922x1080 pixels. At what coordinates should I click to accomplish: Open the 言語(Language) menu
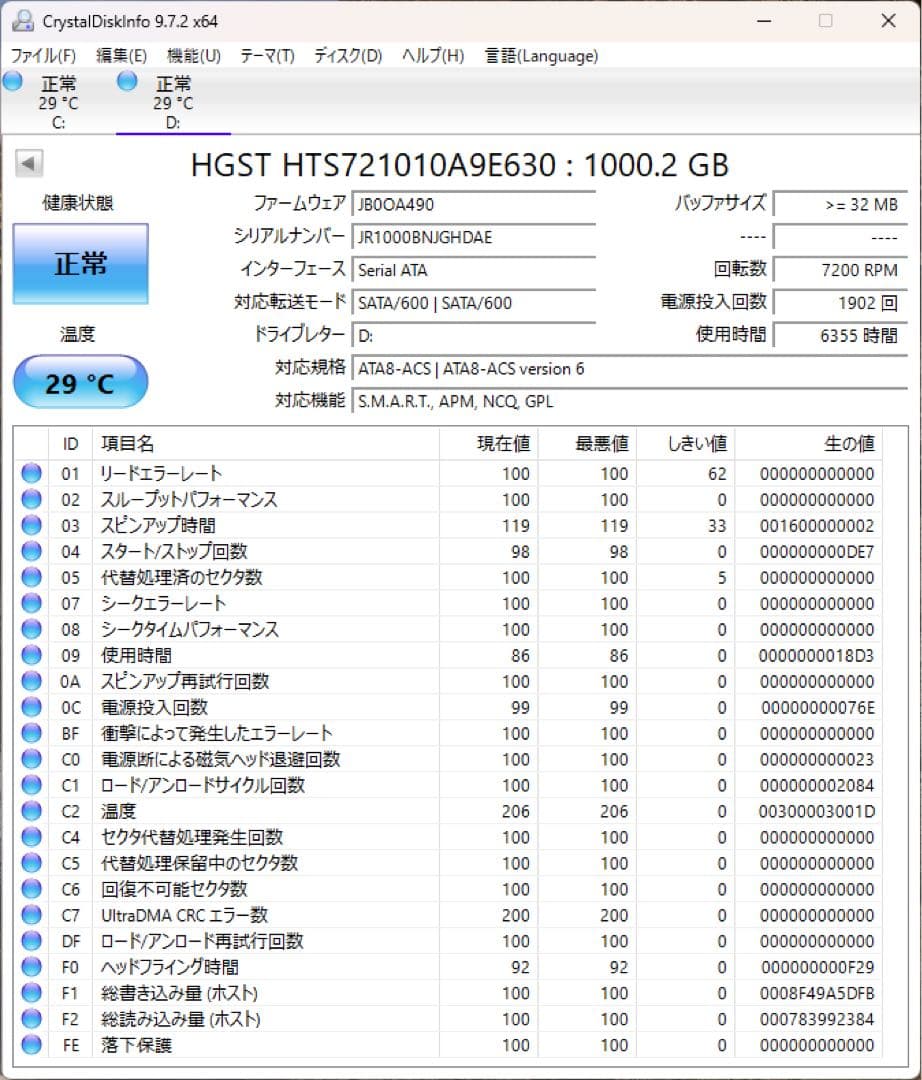point(541,56)
